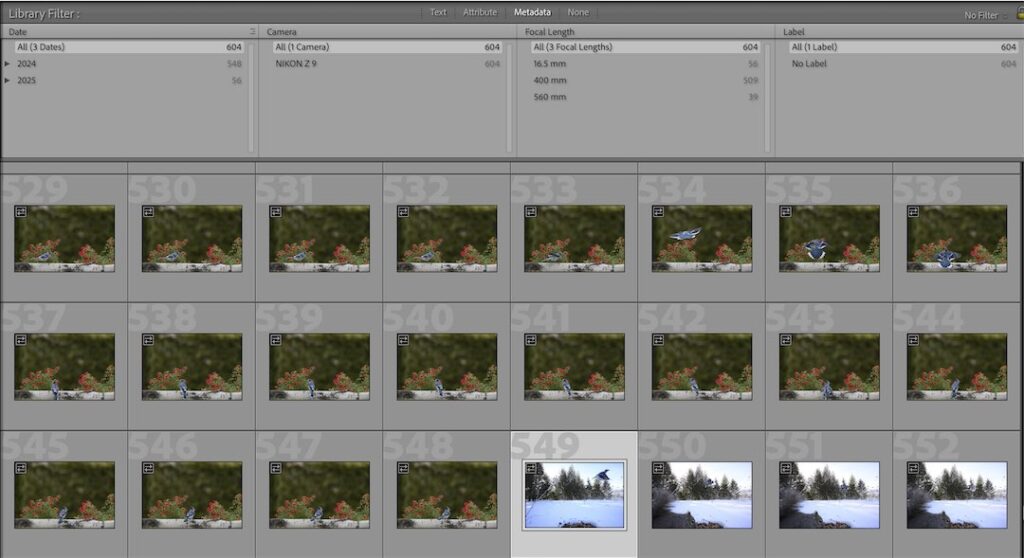1024x558 pixels.
Task: Click adjustments badge on photo 529
Action: coord(21,212)
